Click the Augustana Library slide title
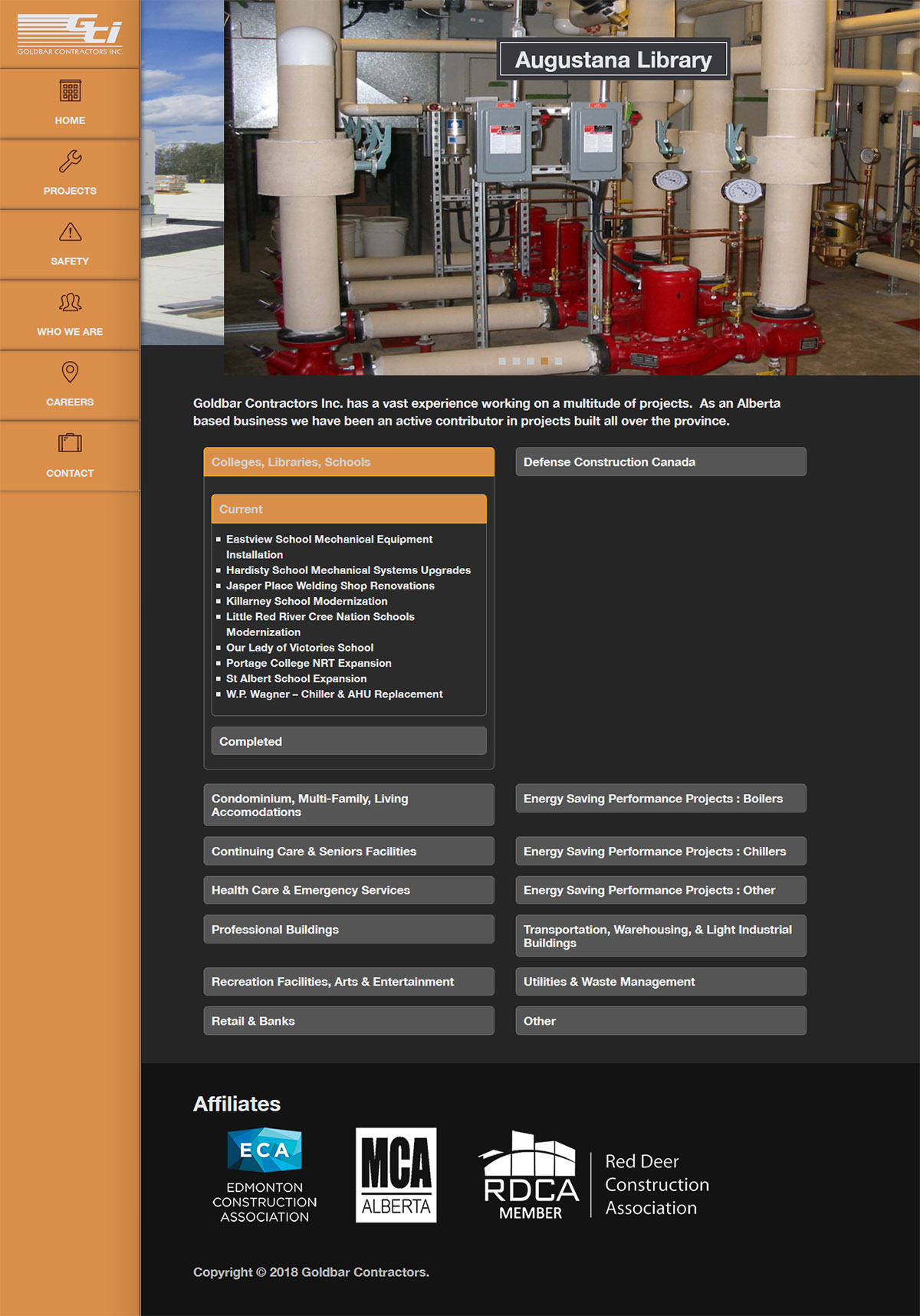 coord(613,60)
